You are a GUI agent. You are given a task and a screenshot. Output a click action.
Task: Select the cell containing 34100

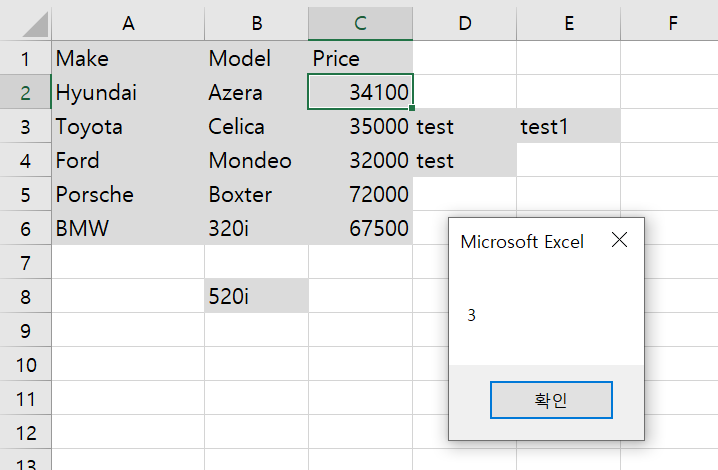(360, 92)
